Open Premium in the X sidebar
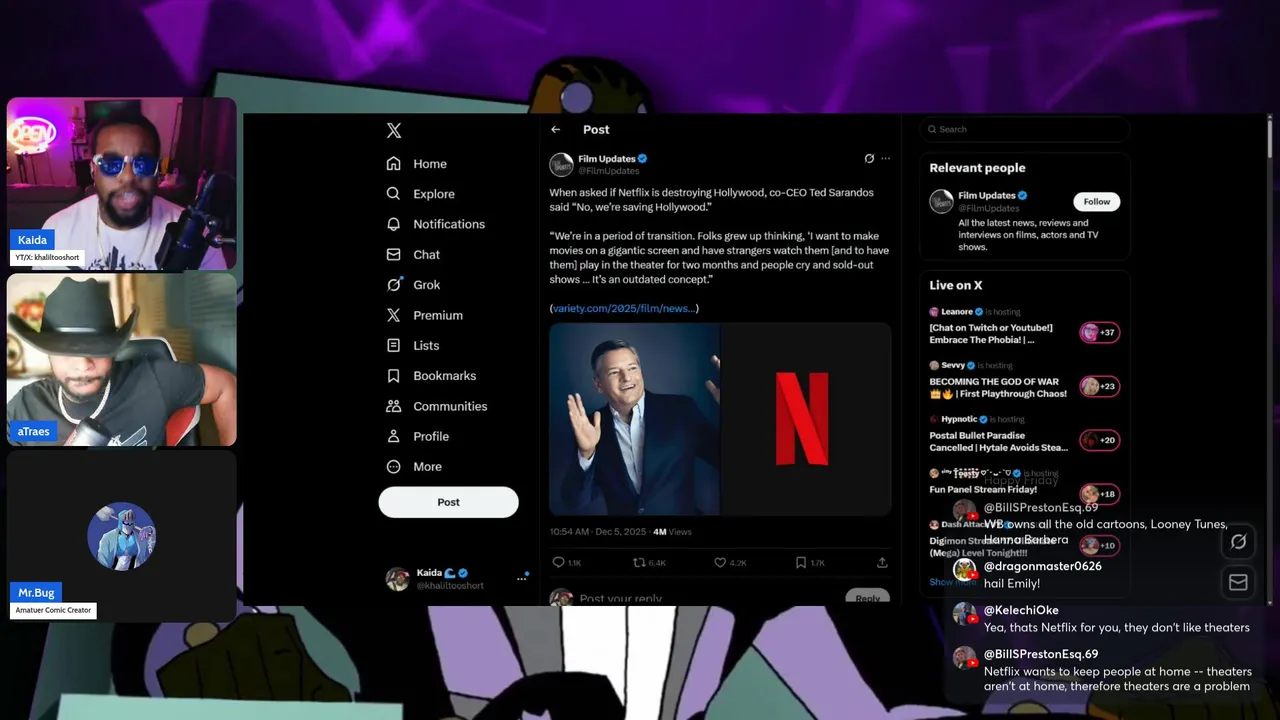This screenshot has height=720, width=1280. (x=425, y=315)
